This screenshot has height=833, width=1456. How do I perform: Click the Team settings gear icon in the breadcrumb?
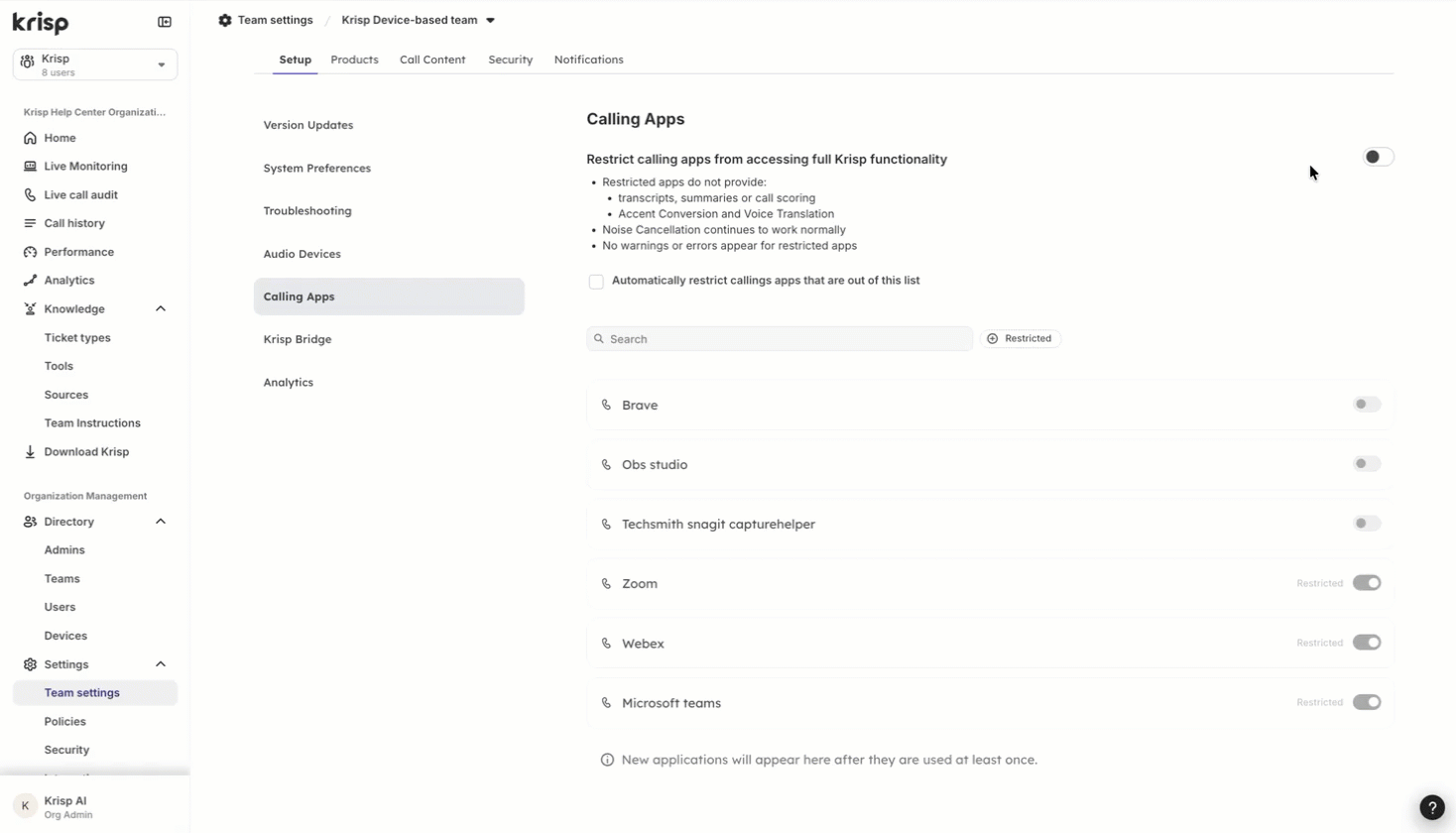tap(225, 20)
